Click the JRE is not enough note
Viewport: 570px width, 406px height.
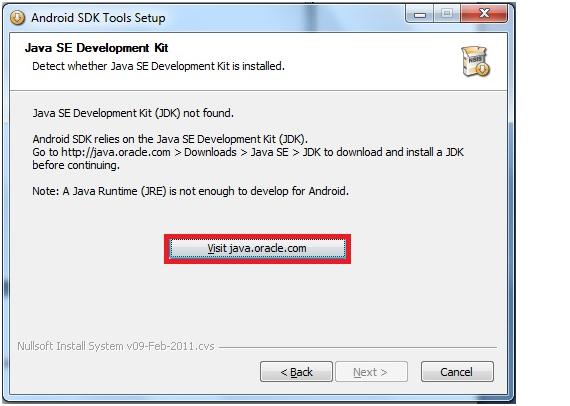click(x=190, y=191)
